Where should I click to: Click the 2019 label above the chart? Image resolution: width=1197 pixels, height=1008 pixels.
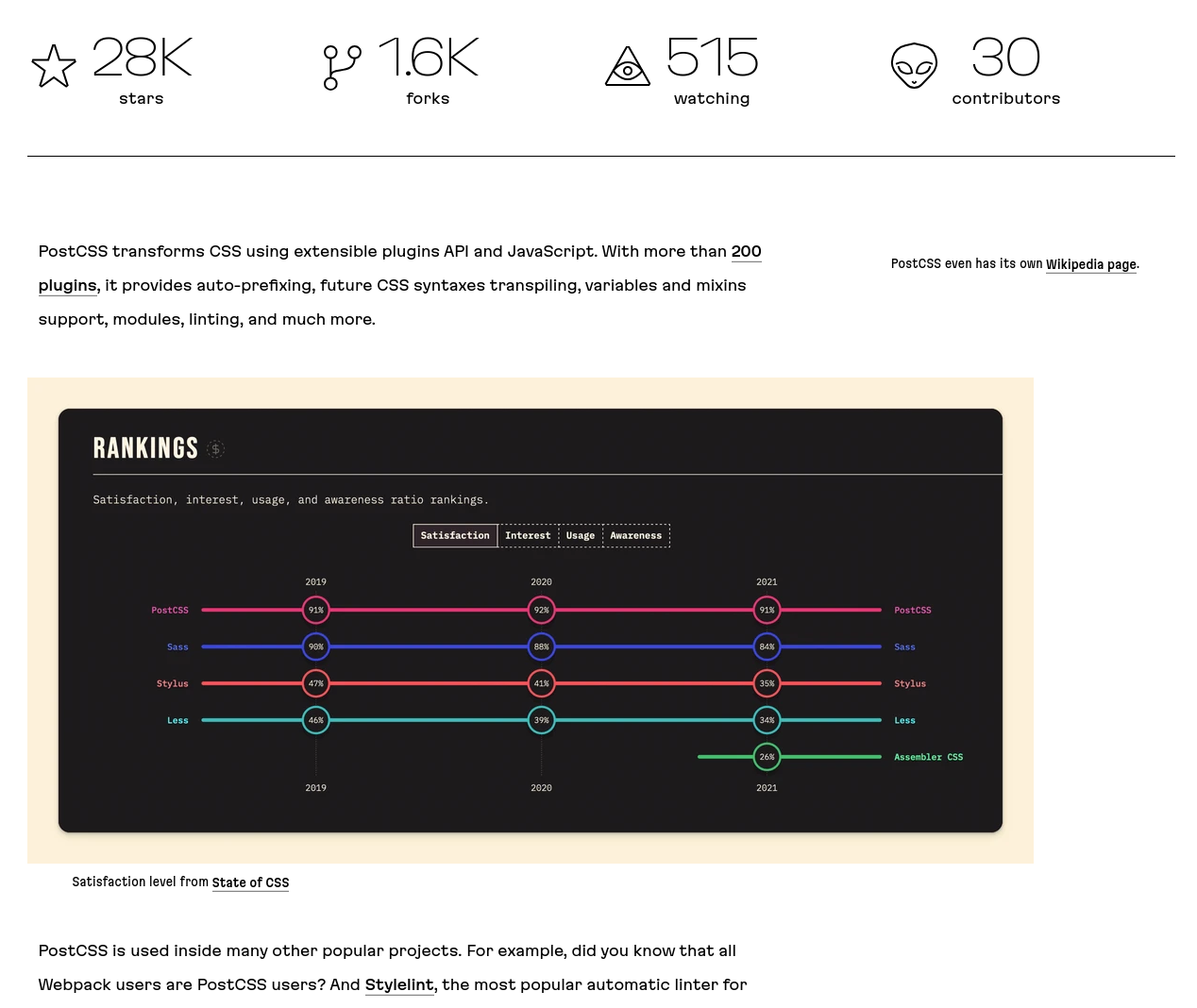click(316, 582)
